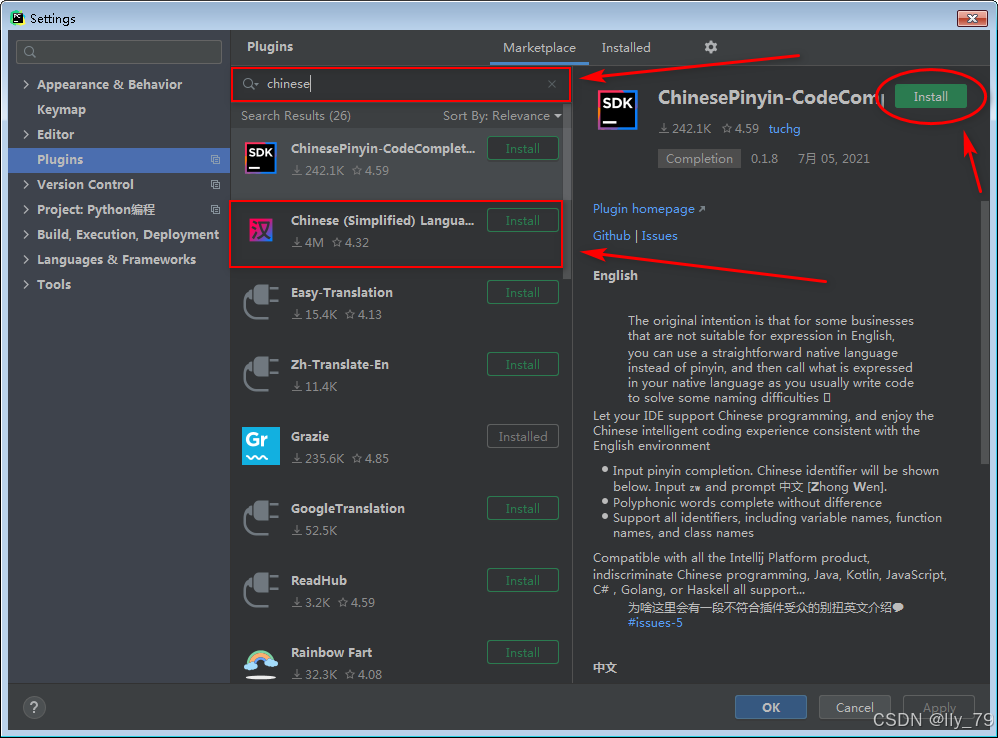Image resolution: width=998 pixels, height=738 pixels.
Task: Click the search magnifier icon in plugin search
Action: tap(250, 84)
